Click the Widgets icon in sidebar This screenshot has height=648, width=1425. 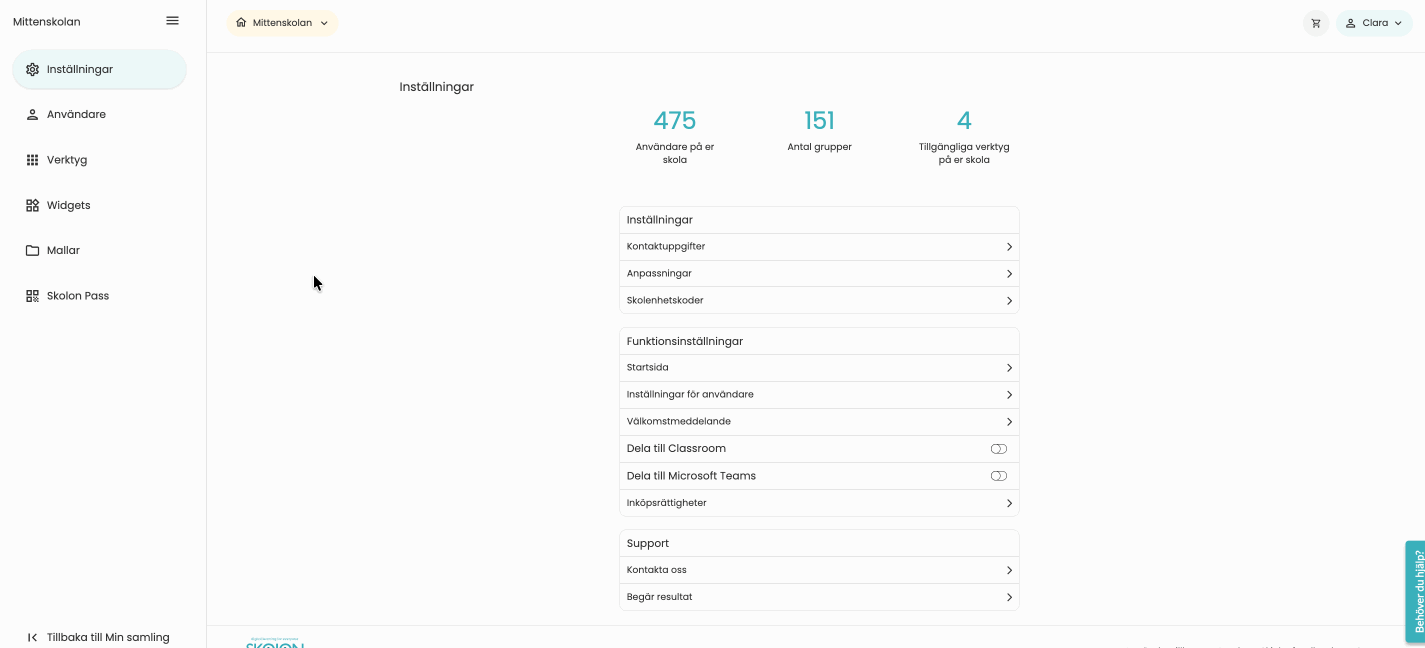coord(32,205)
